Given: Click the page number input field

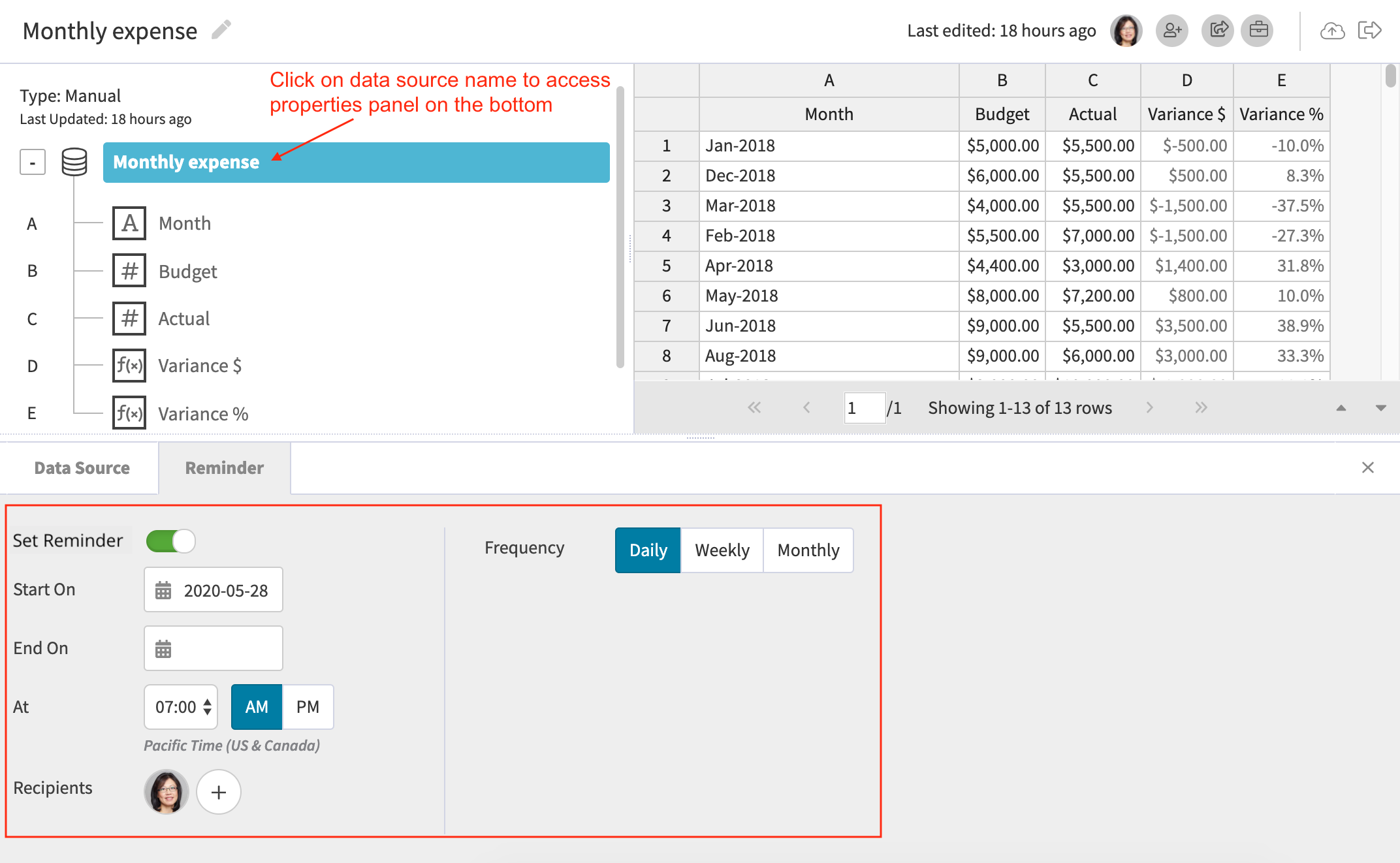Looking at the screenshot, I should coord(865,408).
